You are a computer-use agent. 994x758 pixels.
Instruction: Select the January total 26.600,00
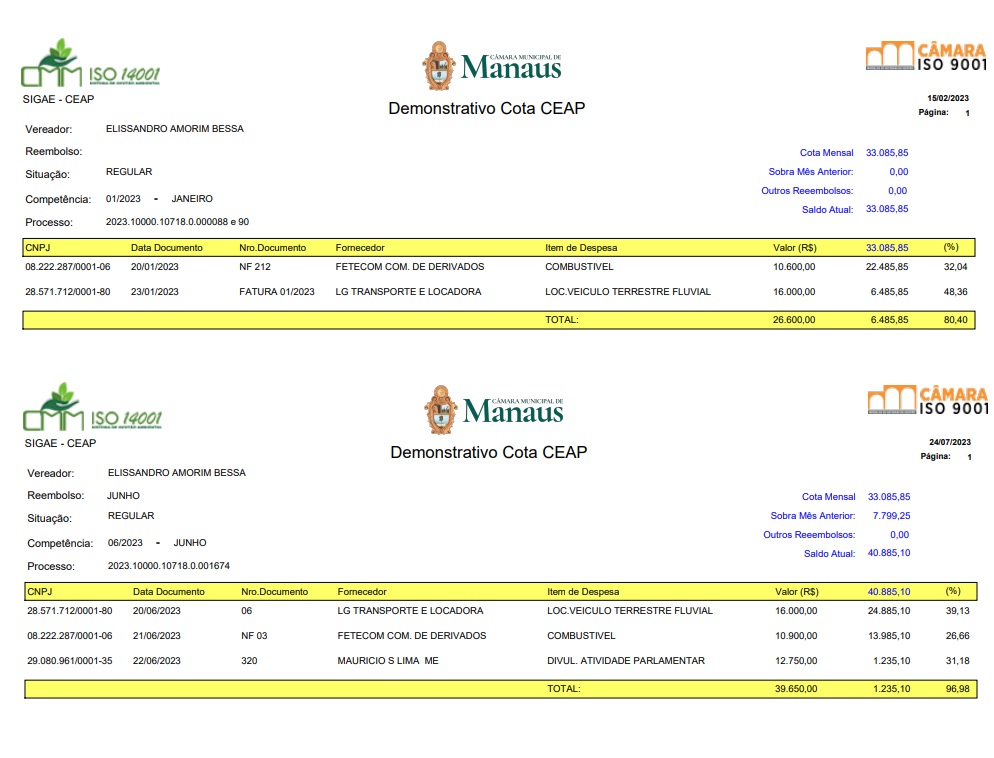tap(794, 320)
